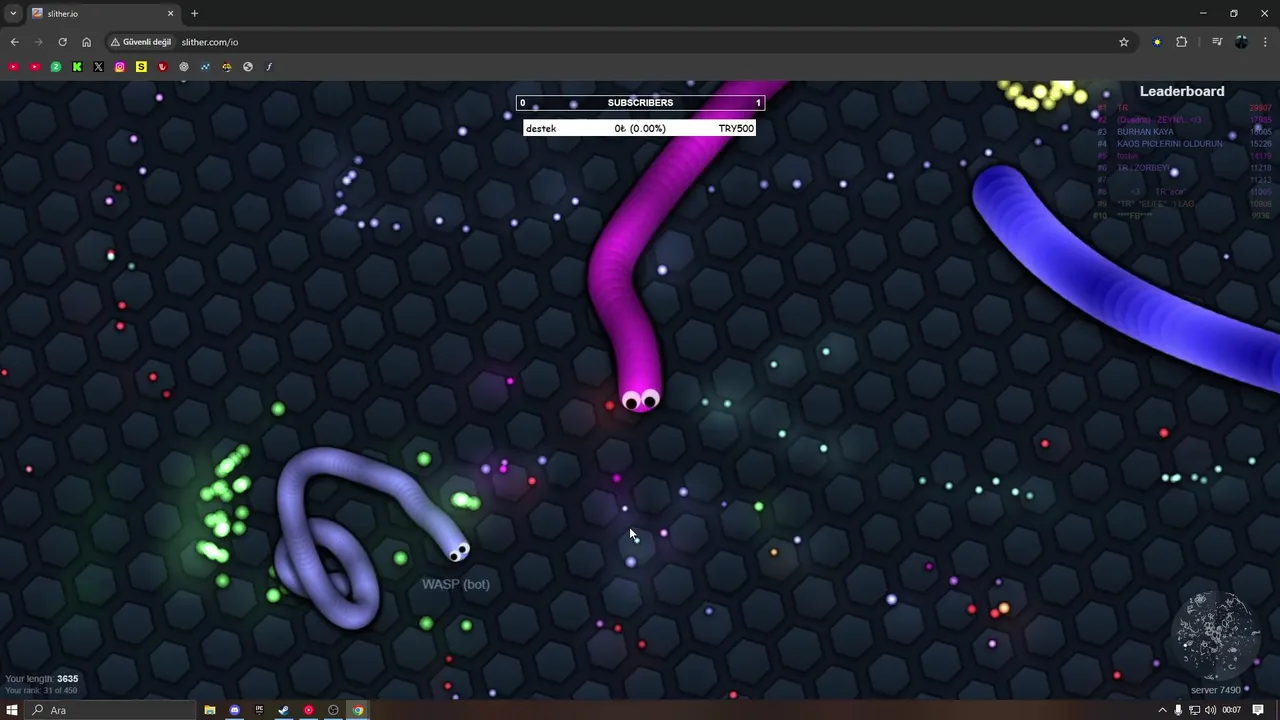Image resolution: width=1280 pixels, height=720 pixels.
Task: Select the slither.io tab
Action: pyautogui.click(x=102, y=13)
